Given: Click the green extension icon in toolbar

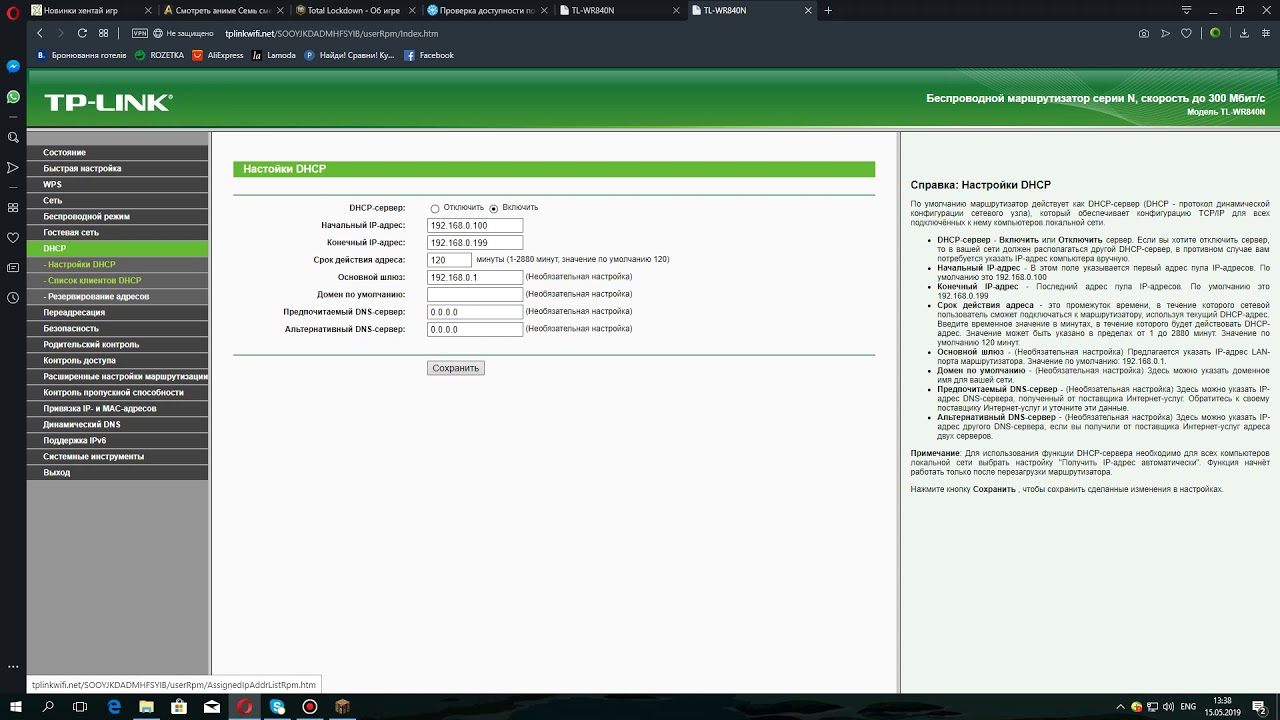Looking at the screenshot, I should point(1215,33).
